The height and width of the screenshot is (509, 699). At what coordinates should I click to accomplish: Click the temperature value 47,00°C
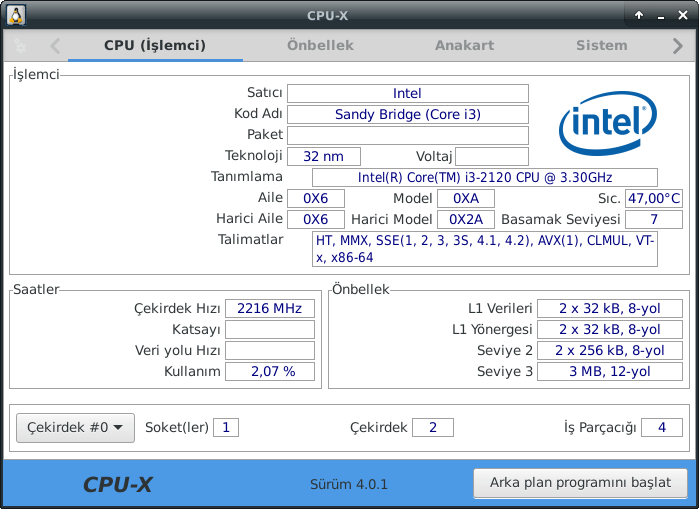(654, 198)
